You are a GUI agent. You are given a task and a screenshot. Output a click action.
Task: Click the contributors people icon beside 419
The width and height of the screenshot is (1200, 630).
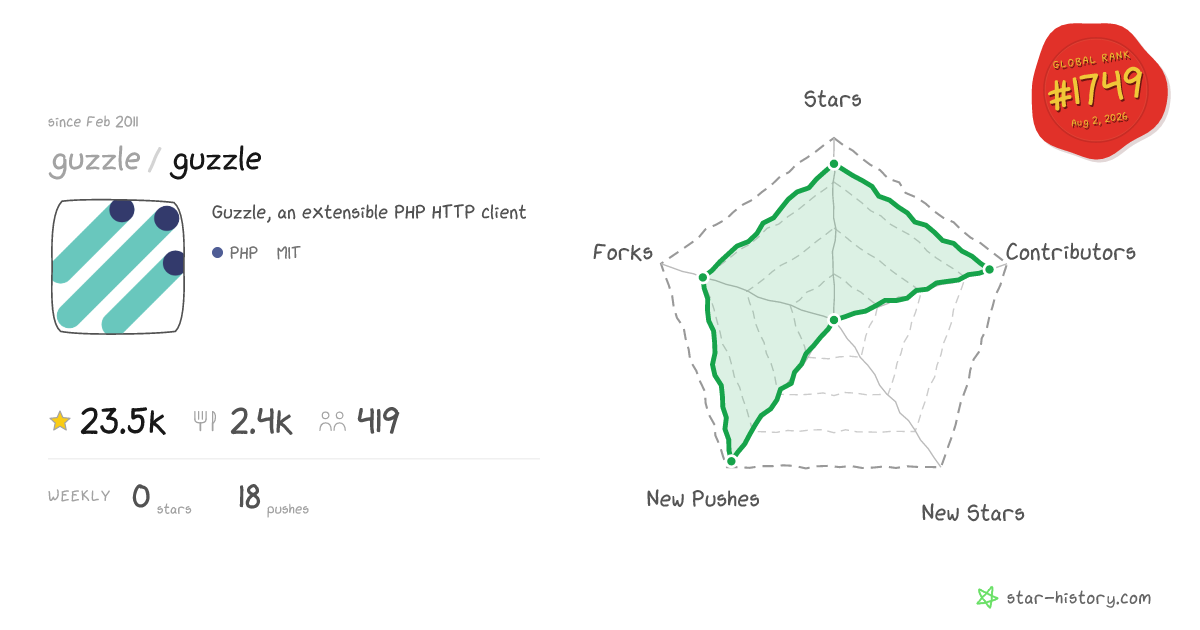(x=333, y=422)
